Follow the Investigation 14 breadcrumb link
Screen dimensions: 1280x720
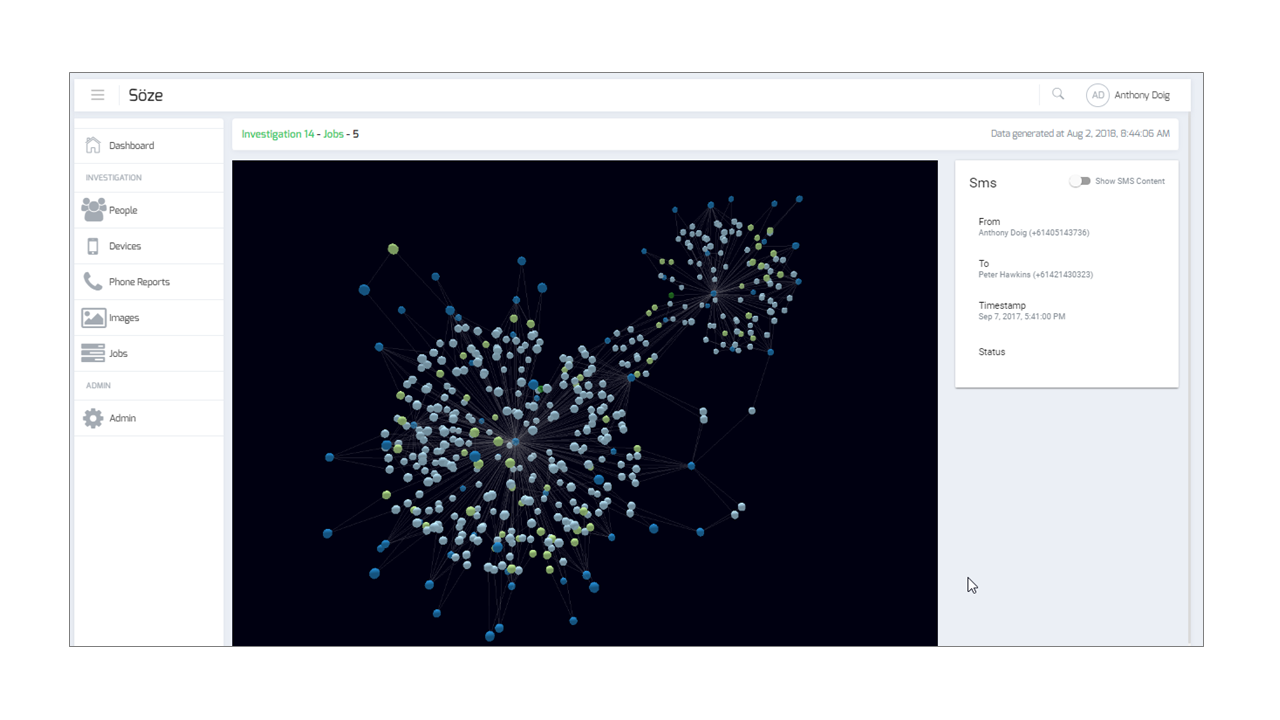(x=277, y=134)
